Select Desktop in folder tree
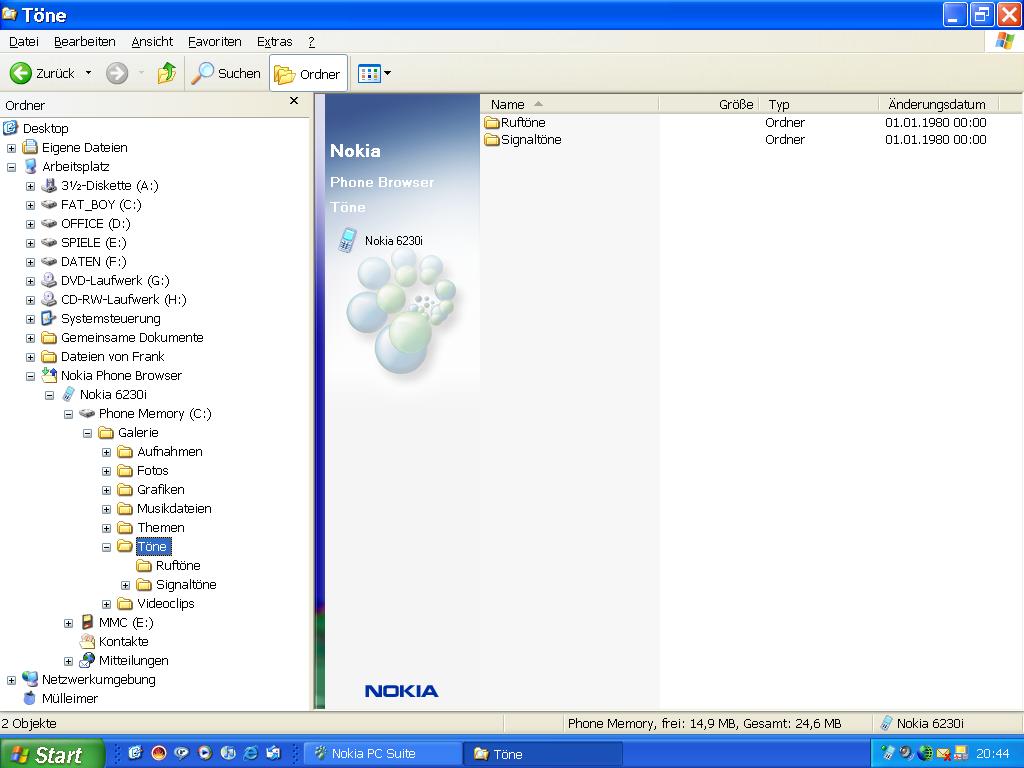 (x=45, y=128)
